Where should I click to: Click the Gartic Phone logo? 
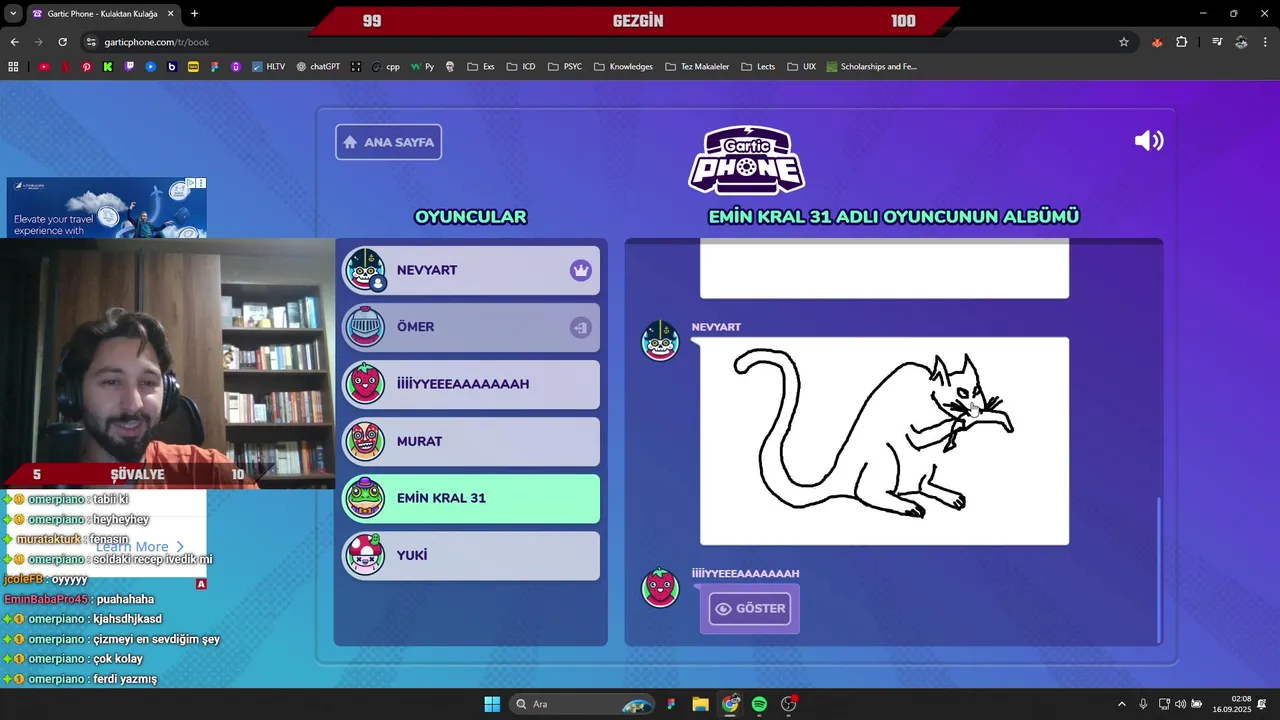click(747, 160)
